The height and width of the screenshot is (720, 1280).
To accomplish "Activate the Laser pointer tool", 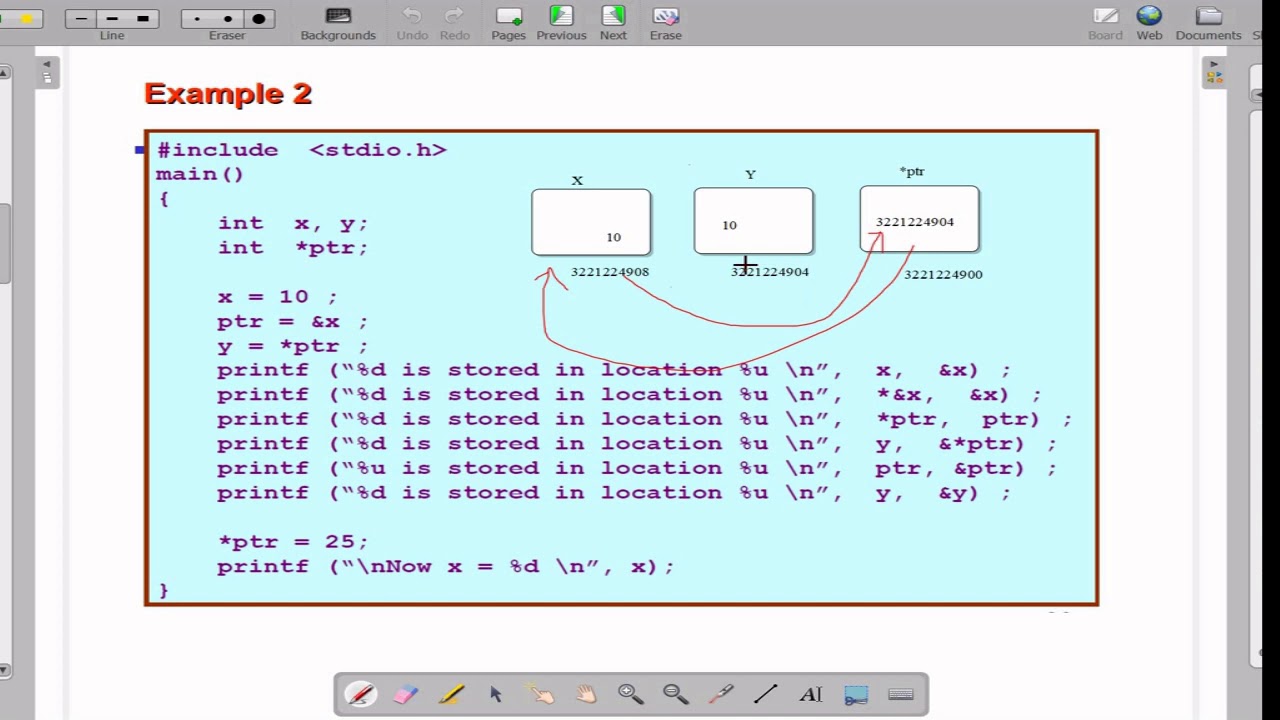I will (x=721, y=694).
